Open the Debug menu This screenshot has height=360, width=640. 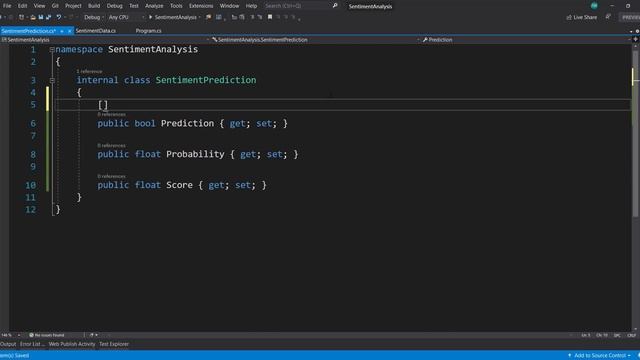click(114, 6)
